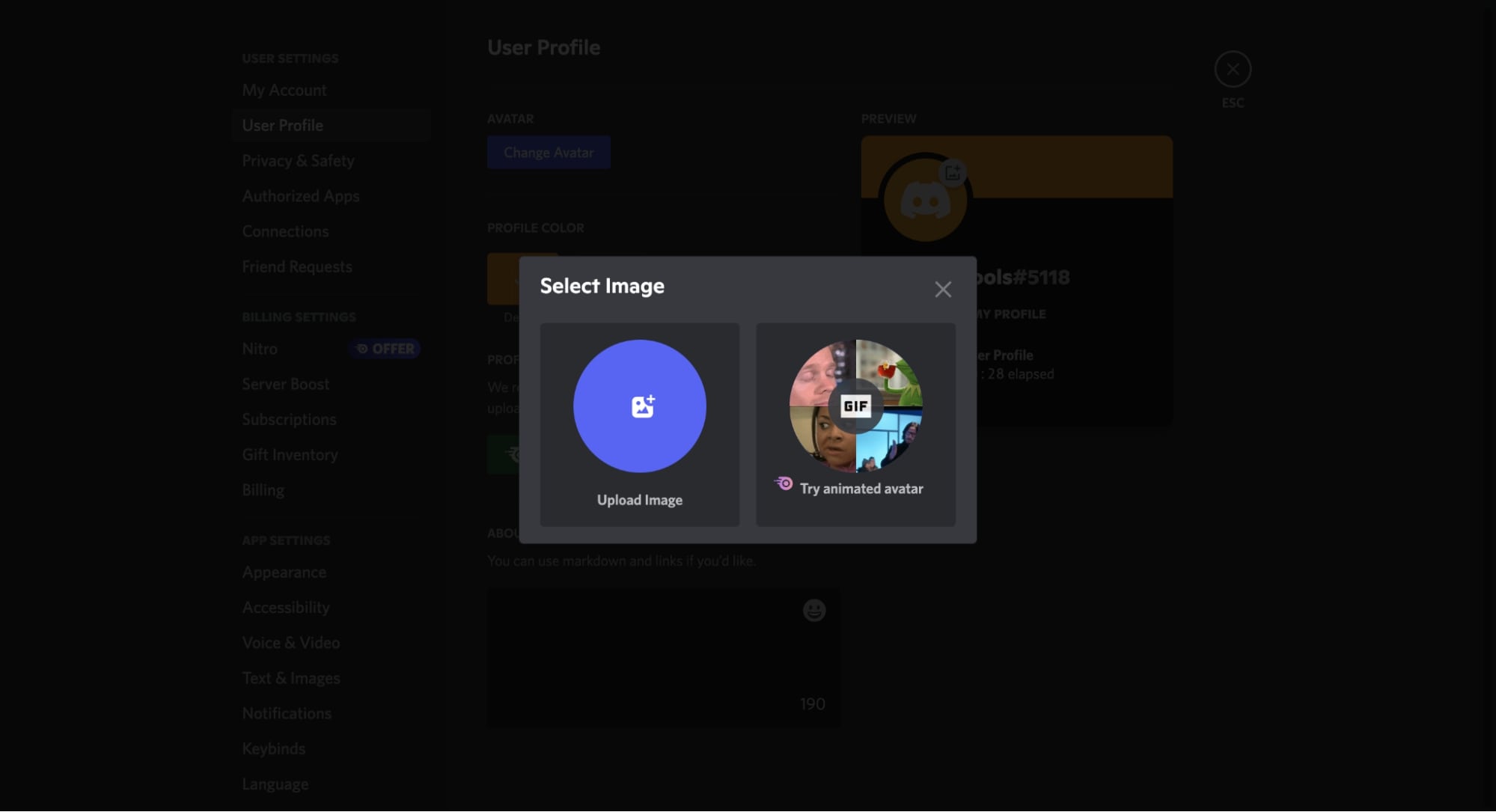Click the Nitro icon beside Try animated avatar

point(784,483)
